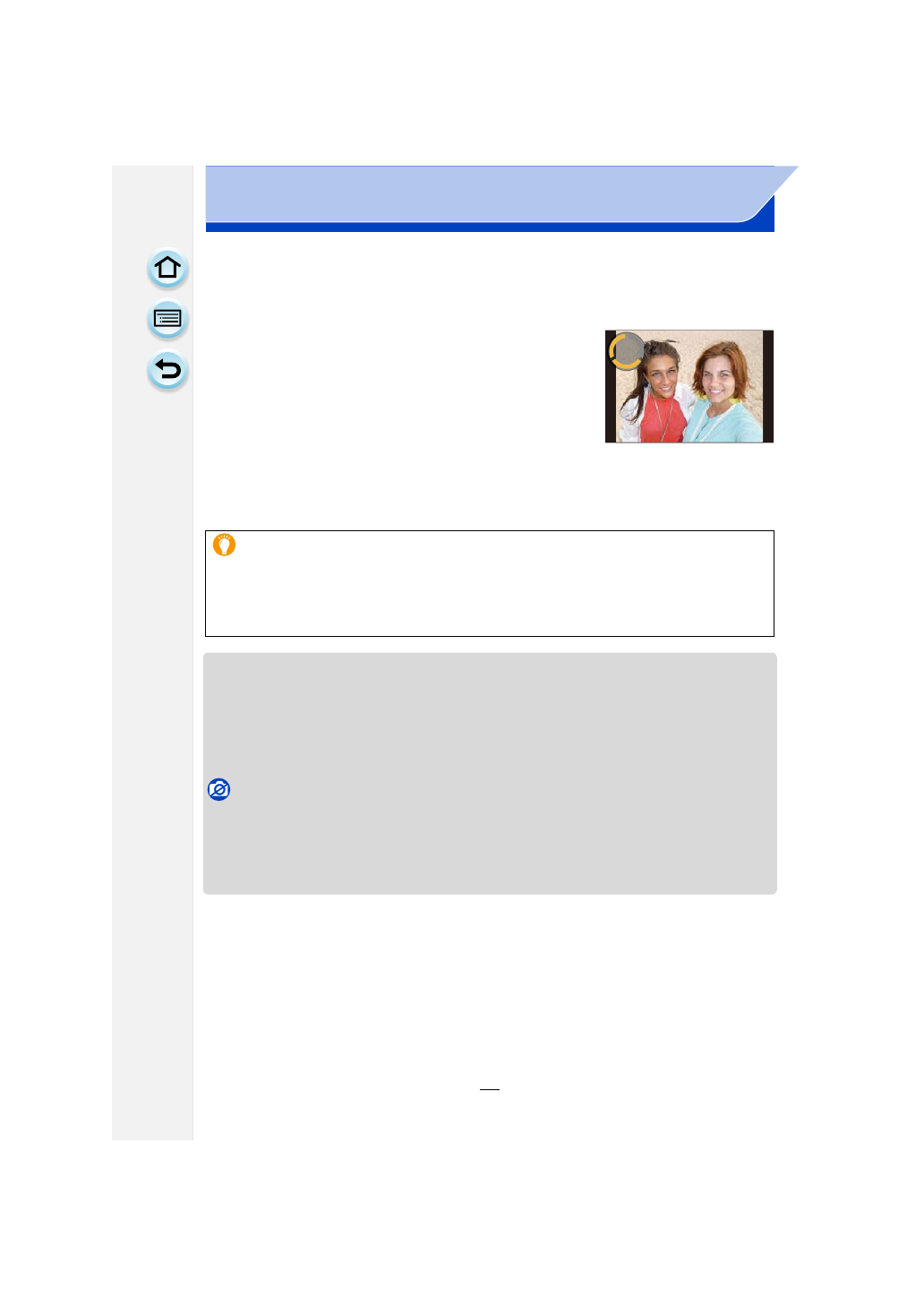Click blank area below gray notes panel
The image size is (924, 1306).
coord(490,985)
